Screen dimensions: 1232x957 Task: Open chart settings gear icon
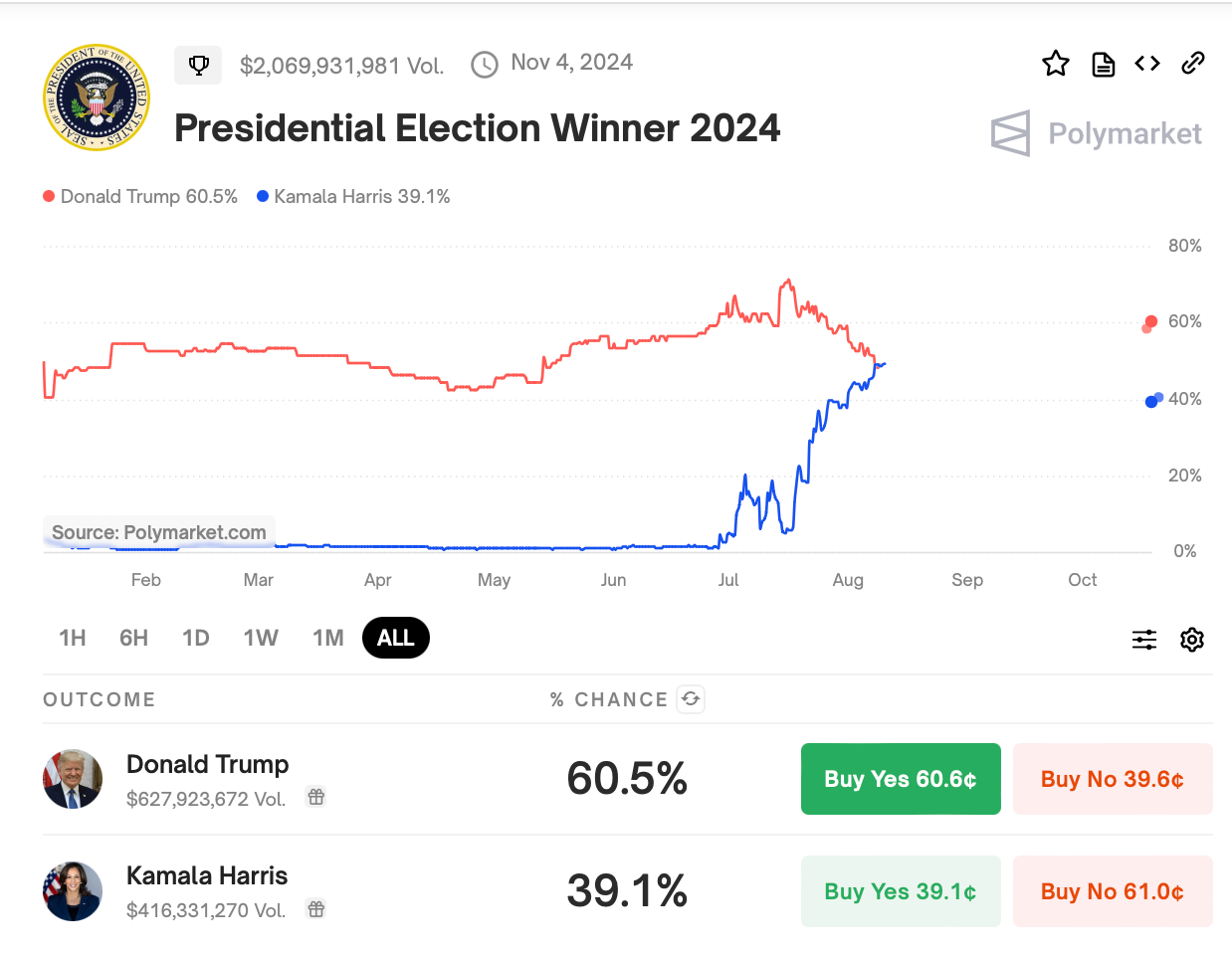pyautogui.click(x=1192, y=640)
